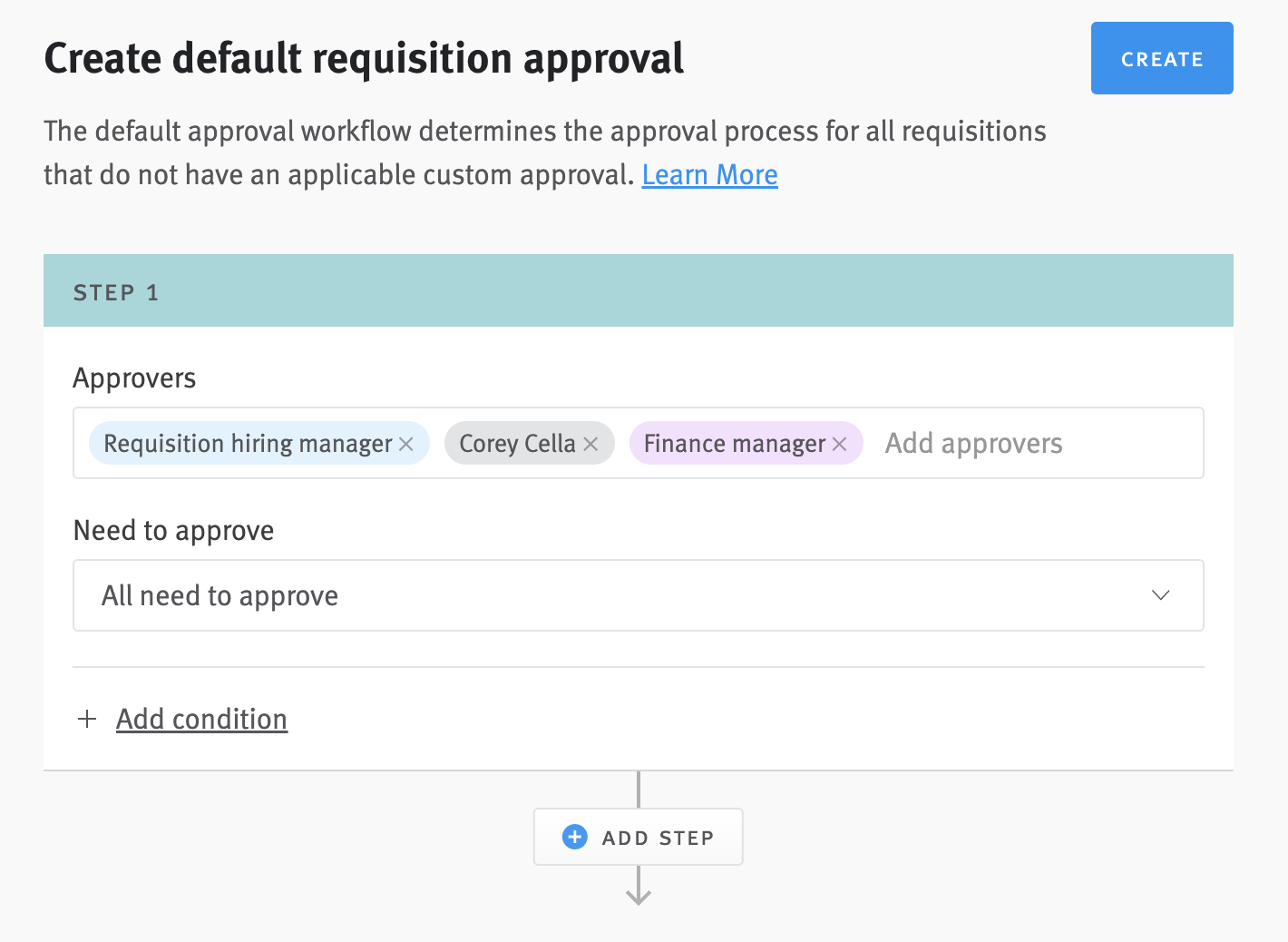This screenshot has width=1288, height=942.
Task: Click the downward arrow below ADD STEP
Action: [638, 894]
